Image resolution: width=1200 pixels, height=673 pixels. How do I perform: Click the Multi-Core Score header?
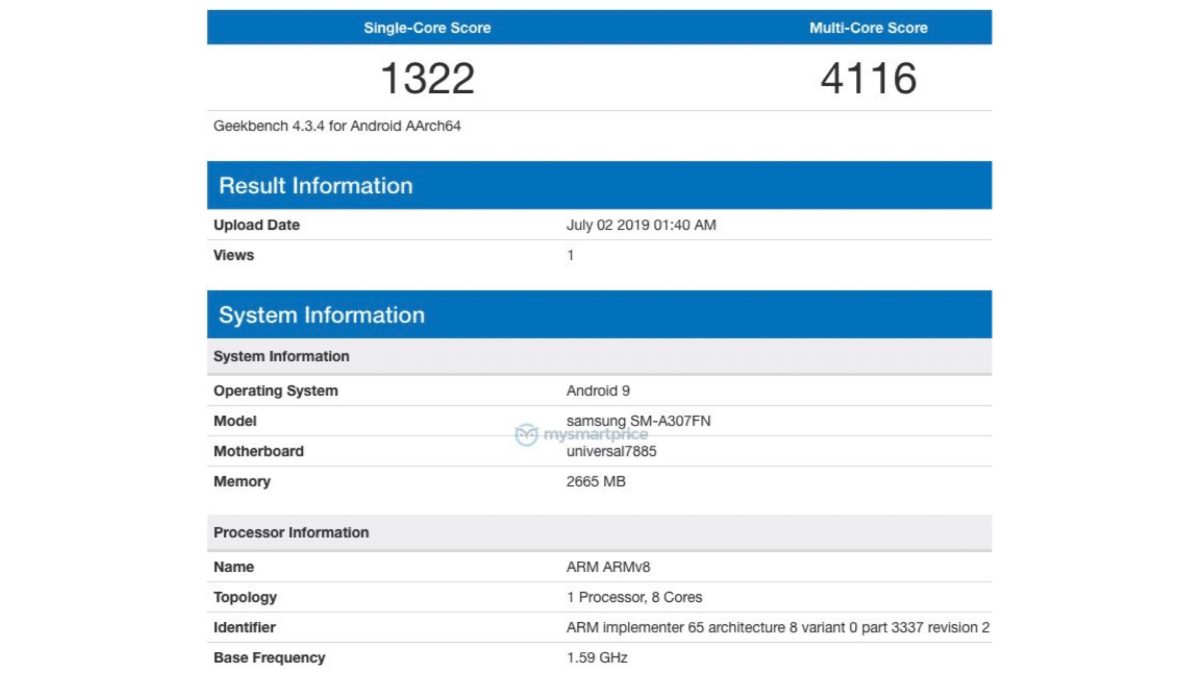(868, 28)
